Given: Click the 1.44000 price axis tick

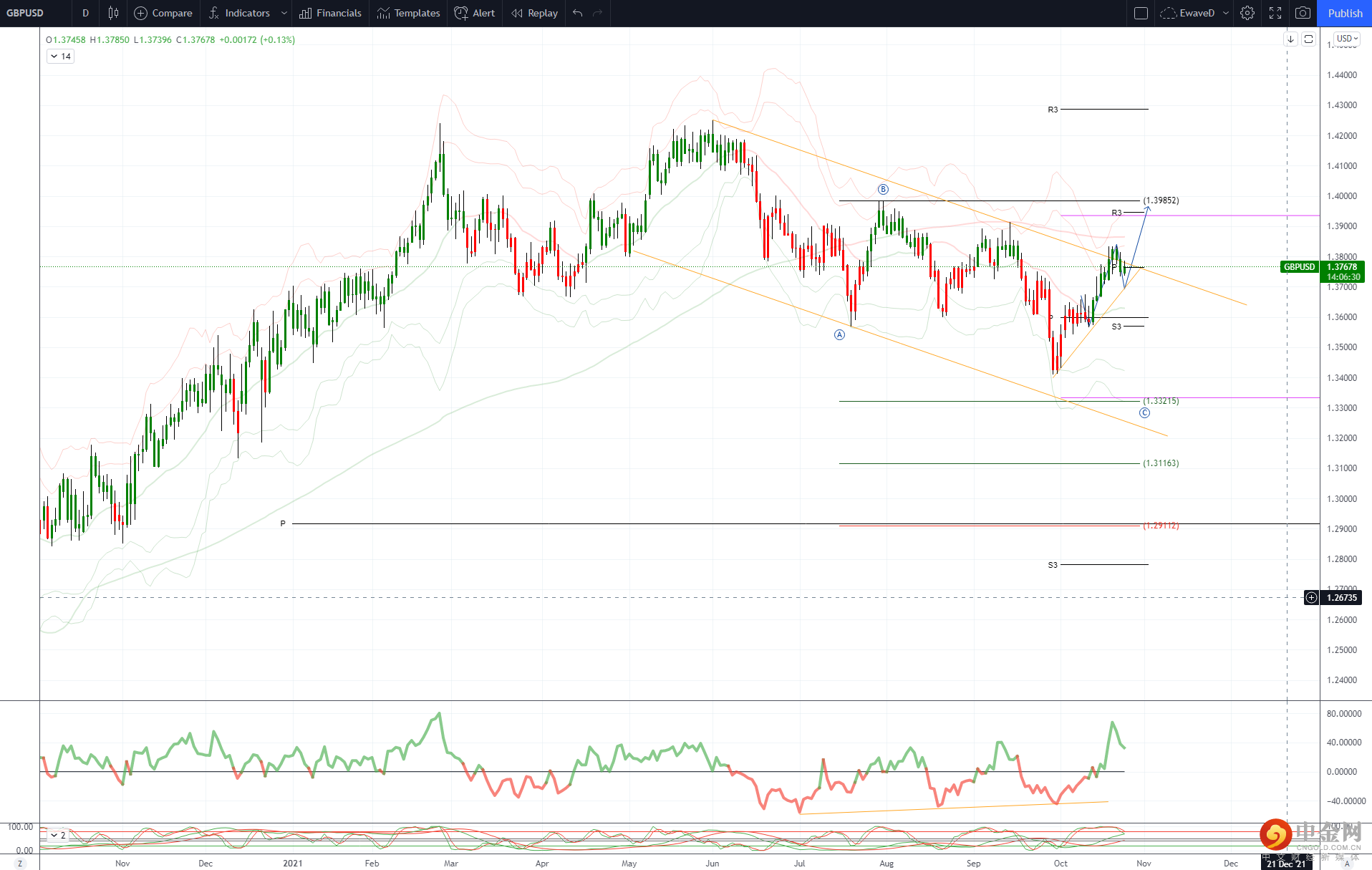Looking at the screenshot, I should click(1341, 74).
